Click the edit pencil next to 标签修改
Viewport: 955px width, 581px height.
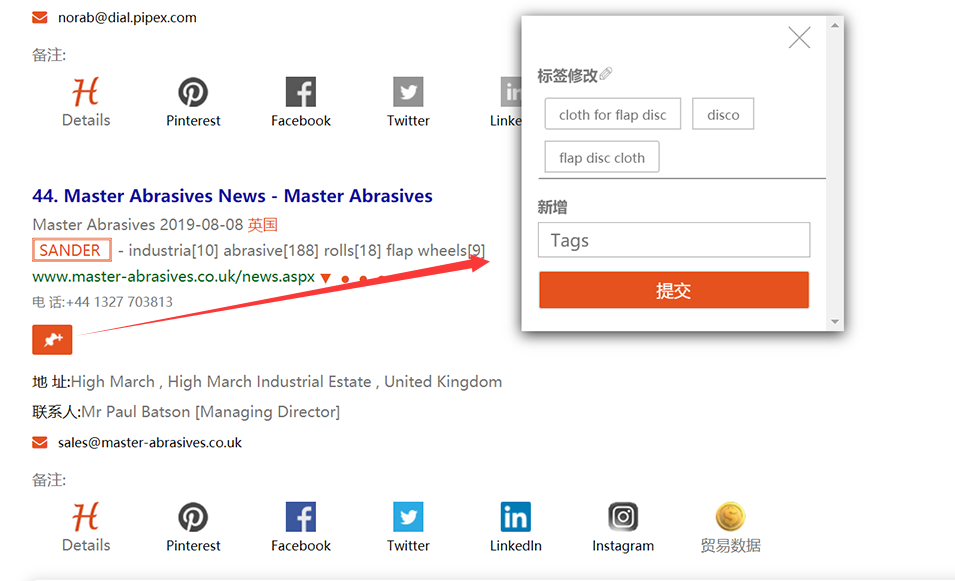tap(605, 74)
